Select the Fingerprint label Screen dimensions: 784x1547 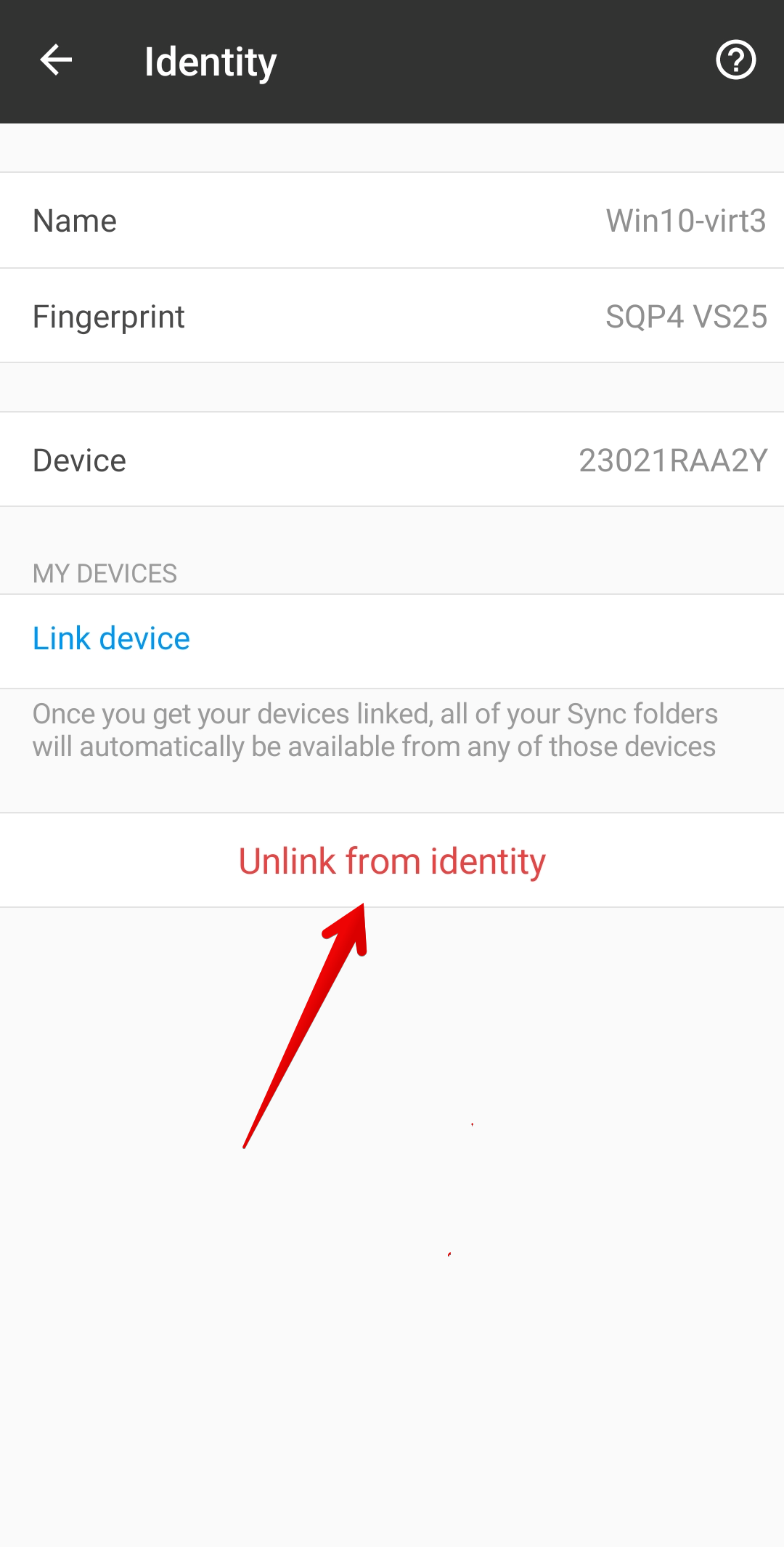[109, 317]
